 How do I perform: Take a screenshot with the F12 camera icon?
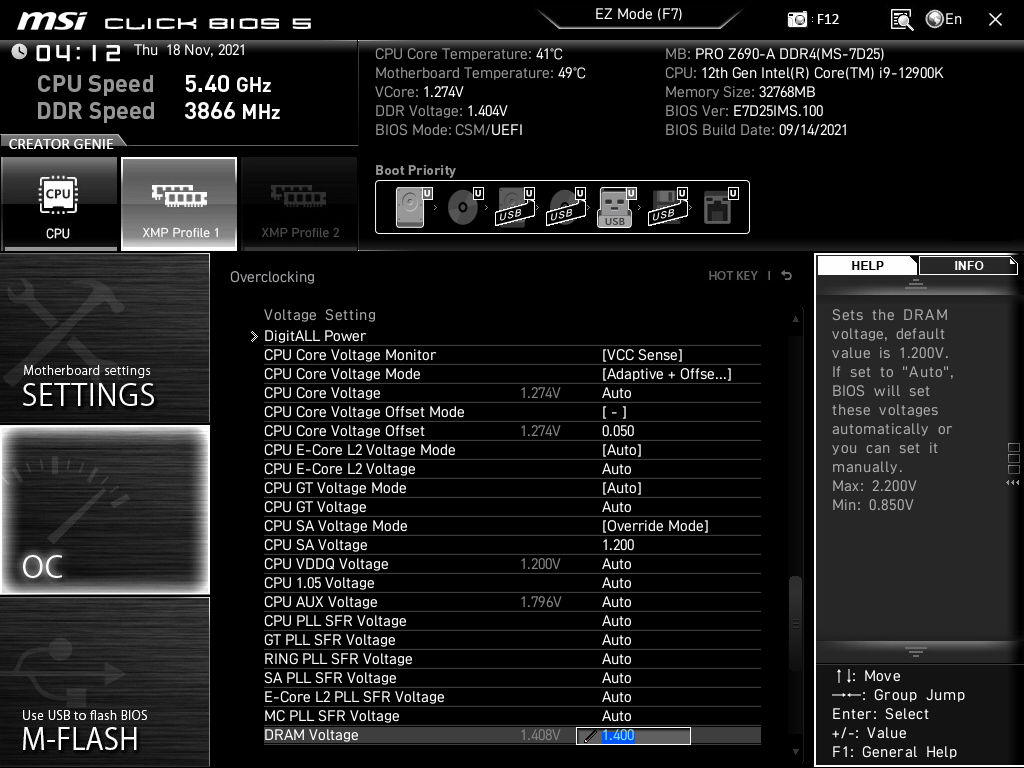[797, 19]
